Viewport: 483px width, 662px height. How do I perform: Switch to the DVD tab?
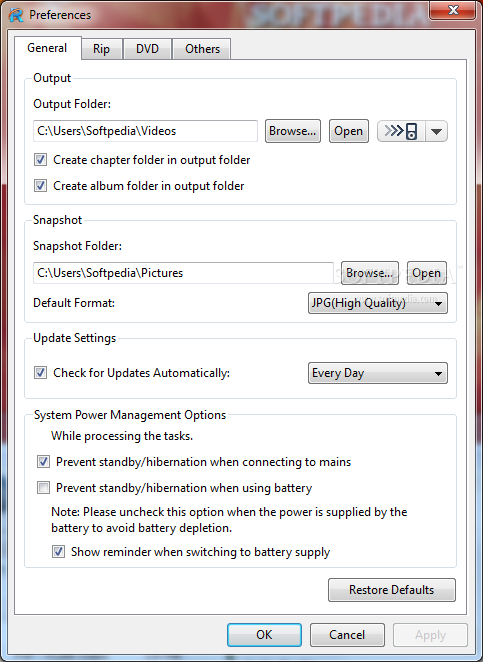click(x=147, y=49)
